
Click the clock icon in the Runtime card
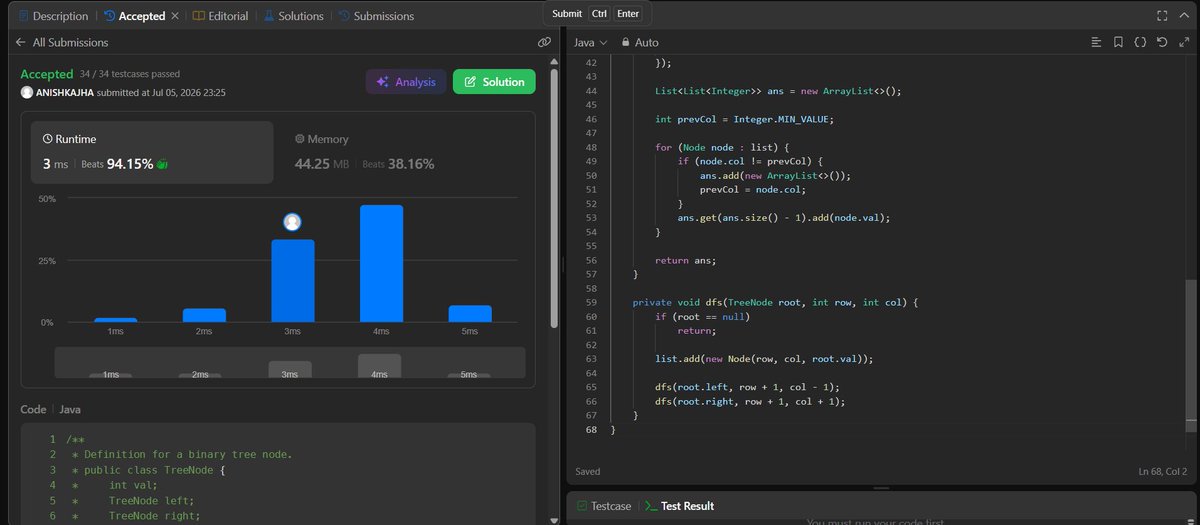[x=48, y=139]
